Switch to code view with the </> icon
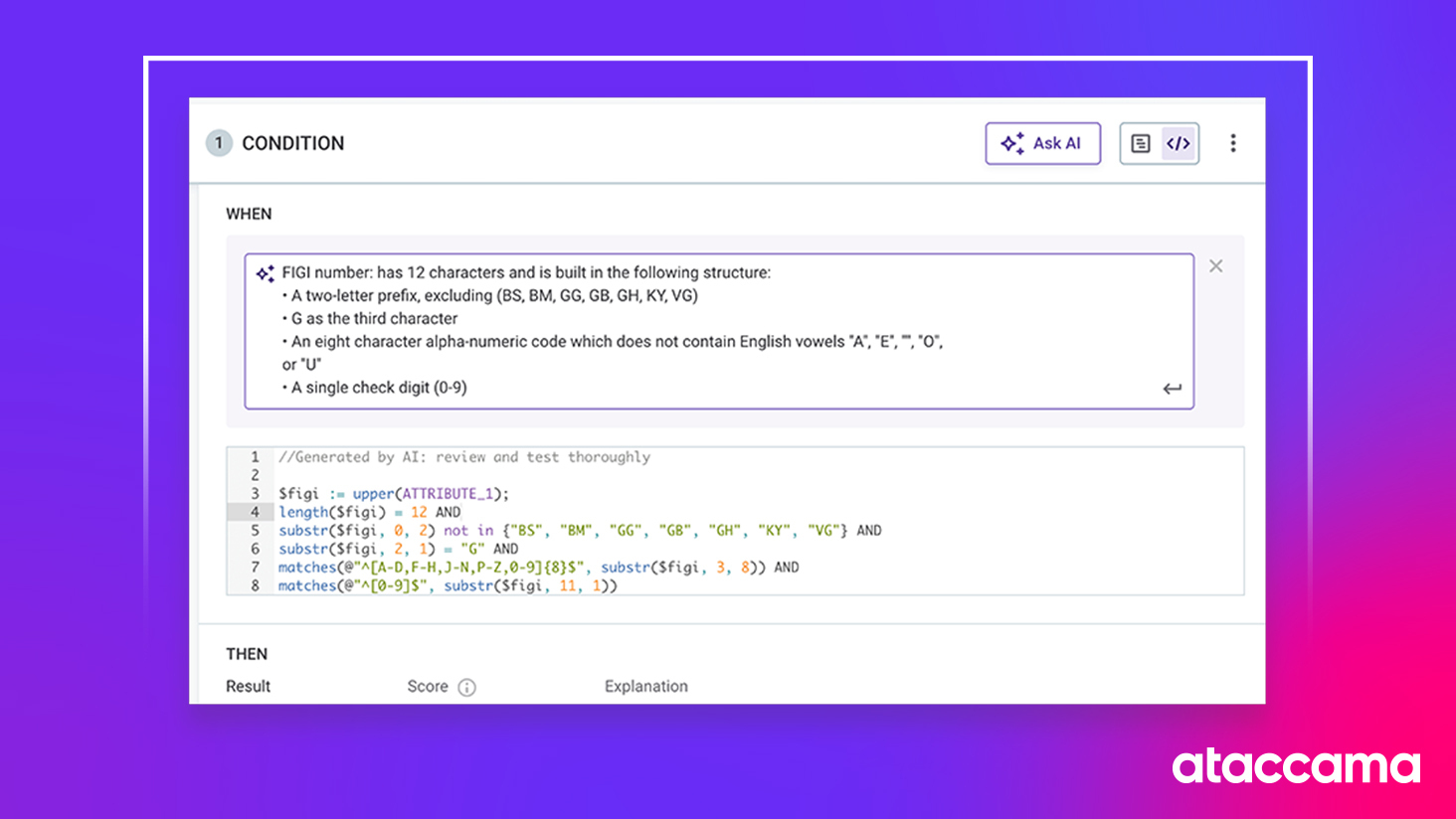The width and height of the screenshot is (1456, 819). pyautogui.click(x=1179, y=143)
